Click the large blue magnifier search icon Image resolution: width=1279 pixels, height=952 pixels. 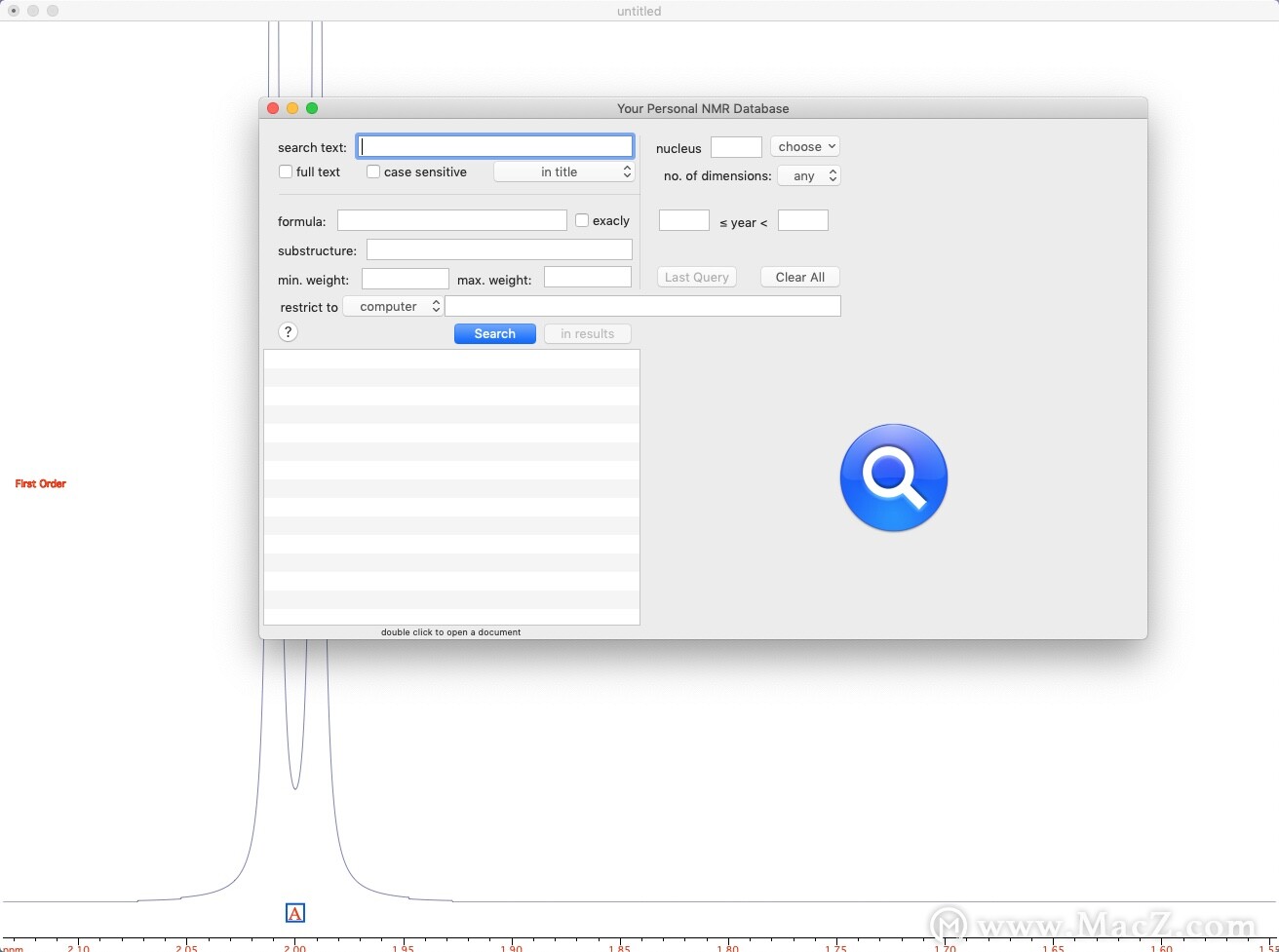point(893,477)
